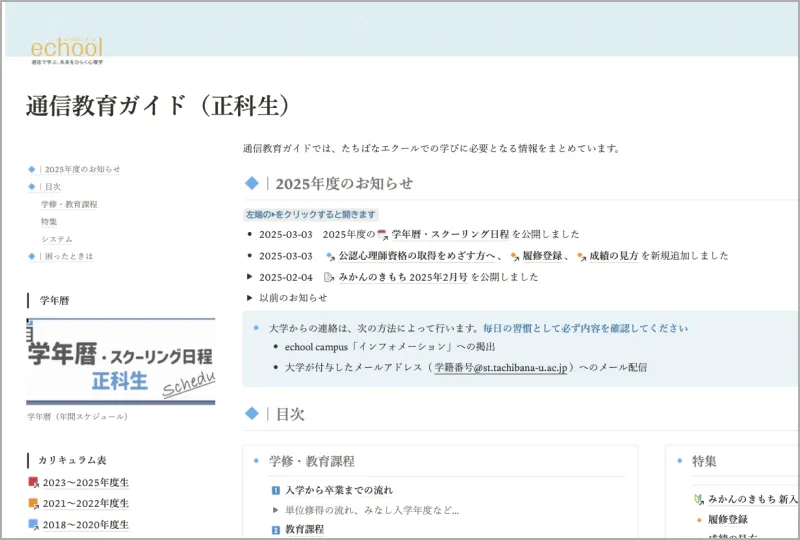Click the echool logo
Image resolution: width=800 pixels, height=540 pixels.
(67, 50)
